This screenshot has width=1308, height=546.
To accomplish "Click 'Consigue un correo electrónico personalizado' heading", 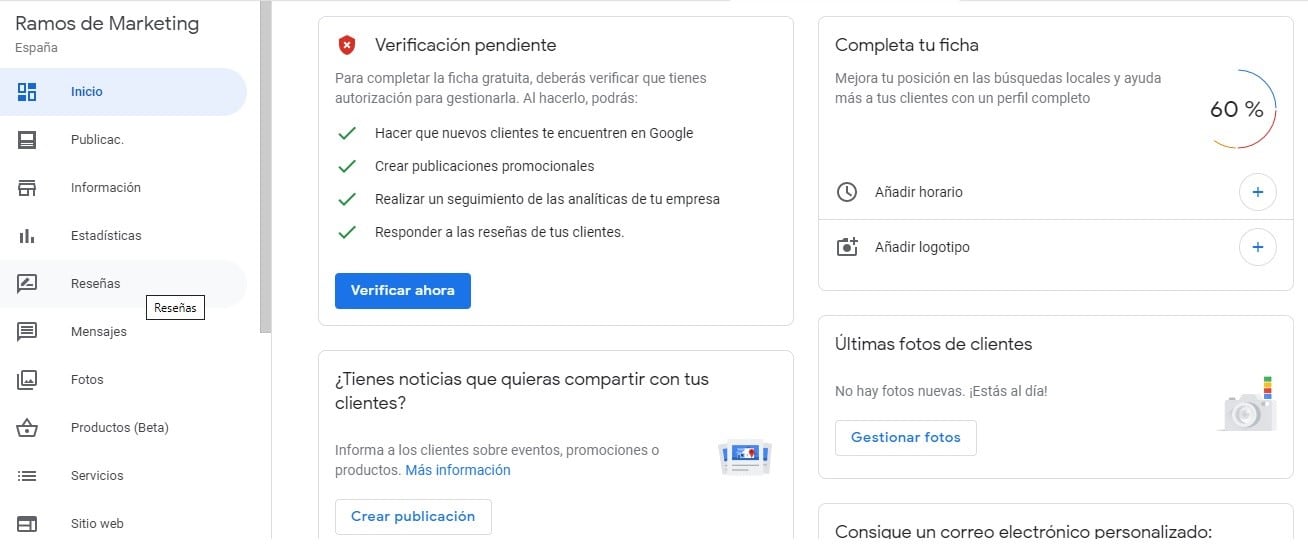I will [1024, 532].
